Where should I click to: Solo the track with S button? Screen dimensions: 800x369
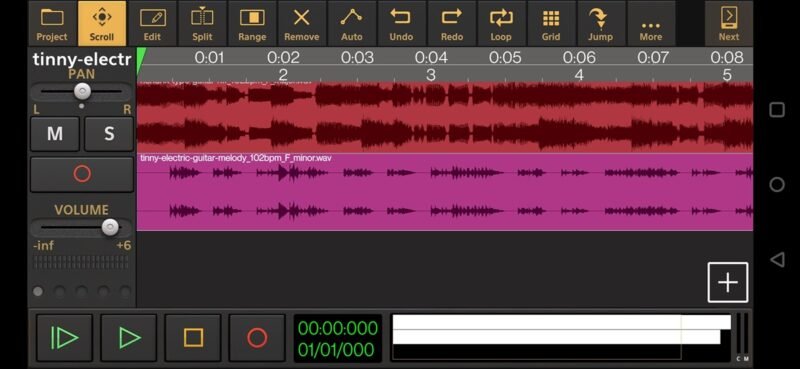(109, 134)
